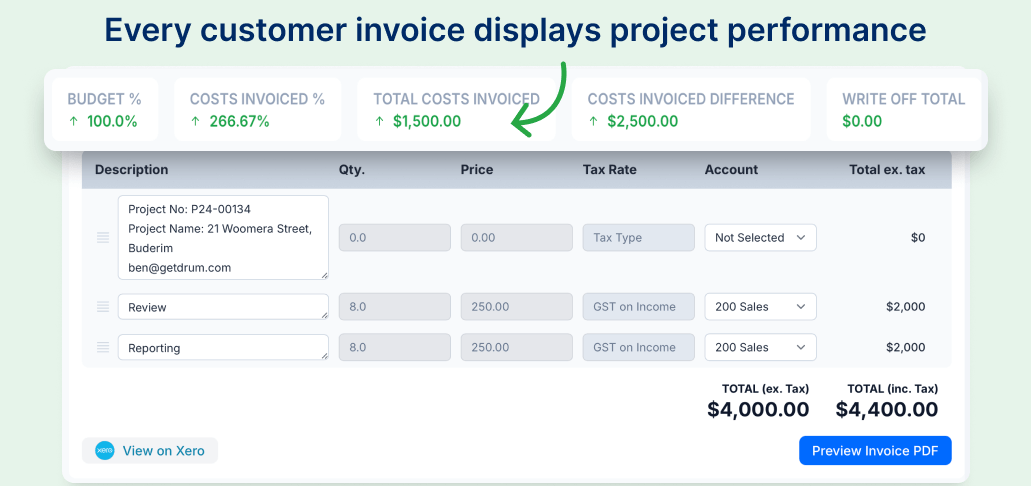Image resolution: width=1031 pixels, height=486 pixels.
Task: Click the TOTAL COSTS INVOICED label
Action: point(457,99)
